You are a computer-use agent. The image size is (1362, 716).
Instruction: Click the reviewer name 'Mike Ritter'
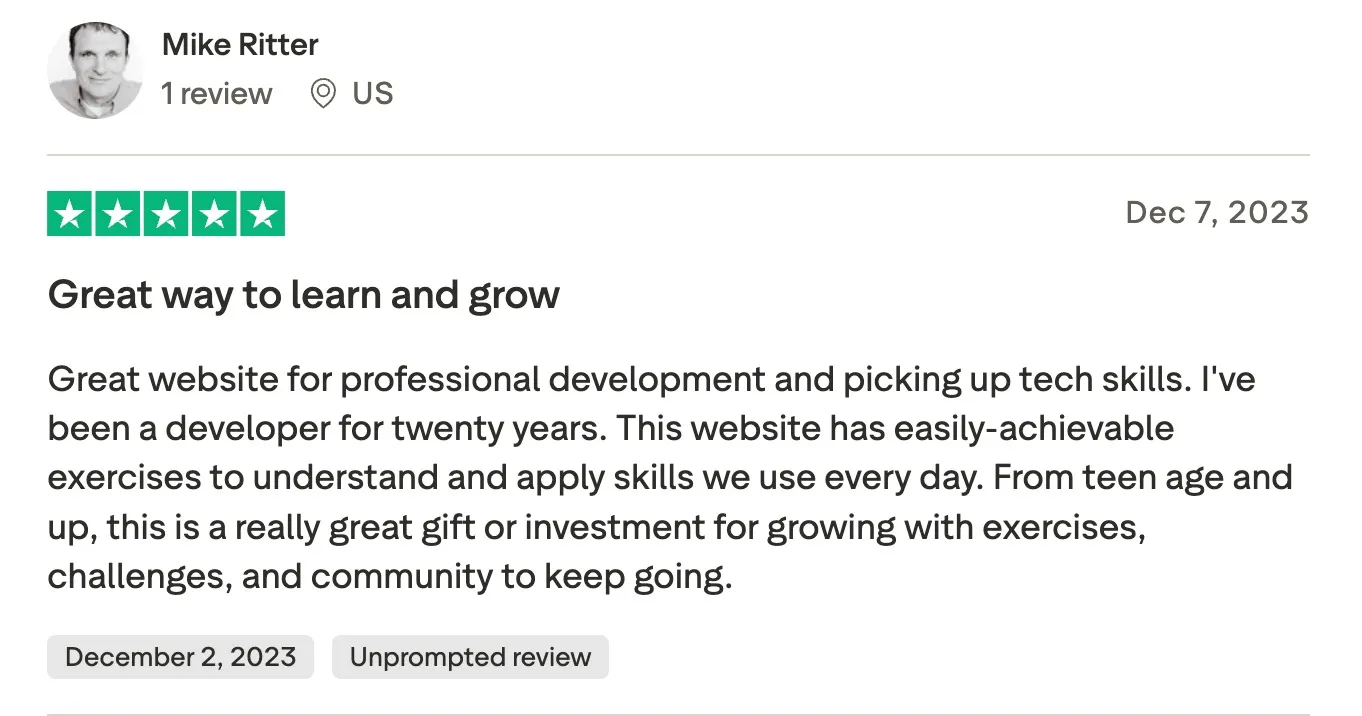click(239, 44)
